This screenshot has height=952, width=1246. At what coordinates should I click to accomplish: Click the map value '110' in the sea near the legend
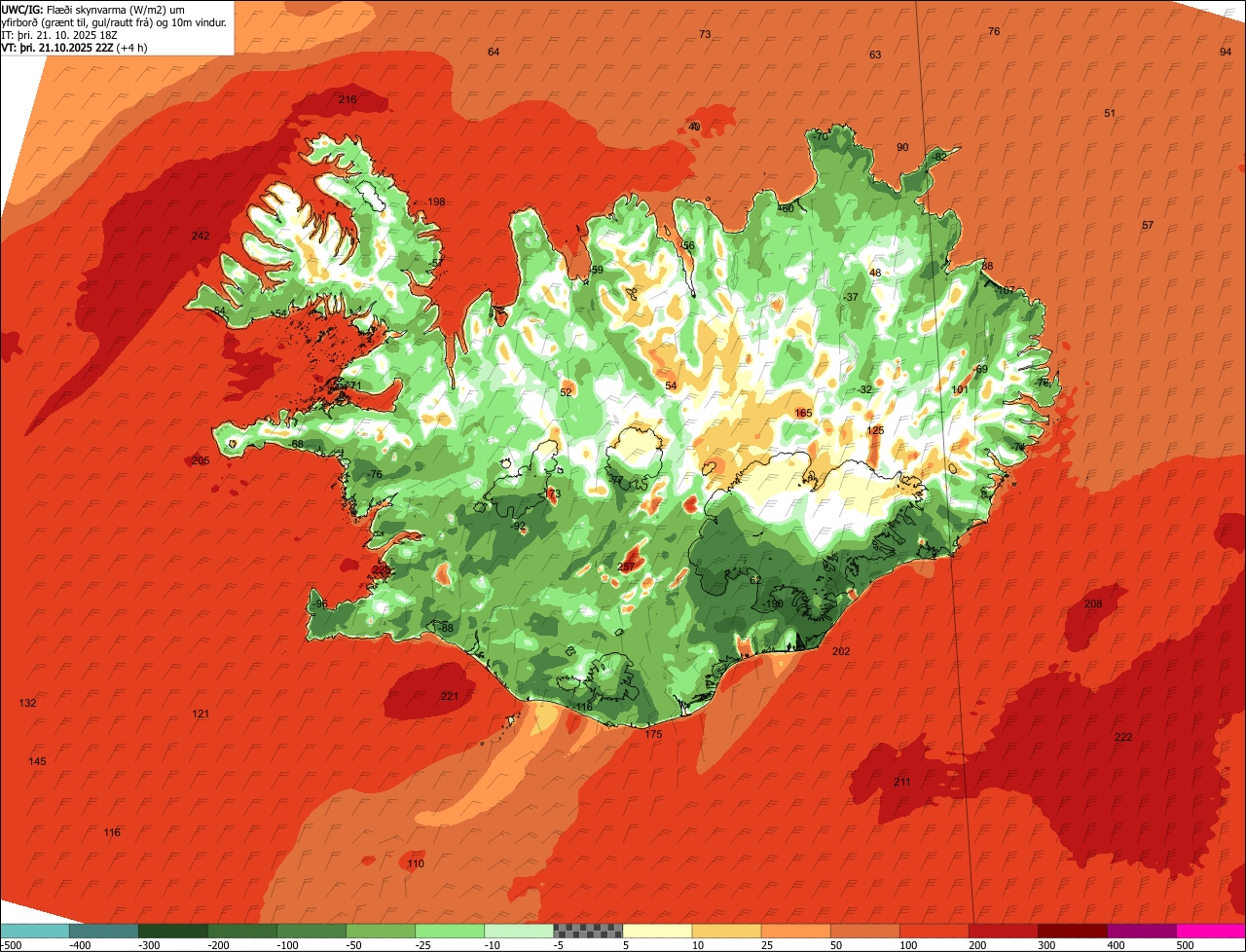416,863
